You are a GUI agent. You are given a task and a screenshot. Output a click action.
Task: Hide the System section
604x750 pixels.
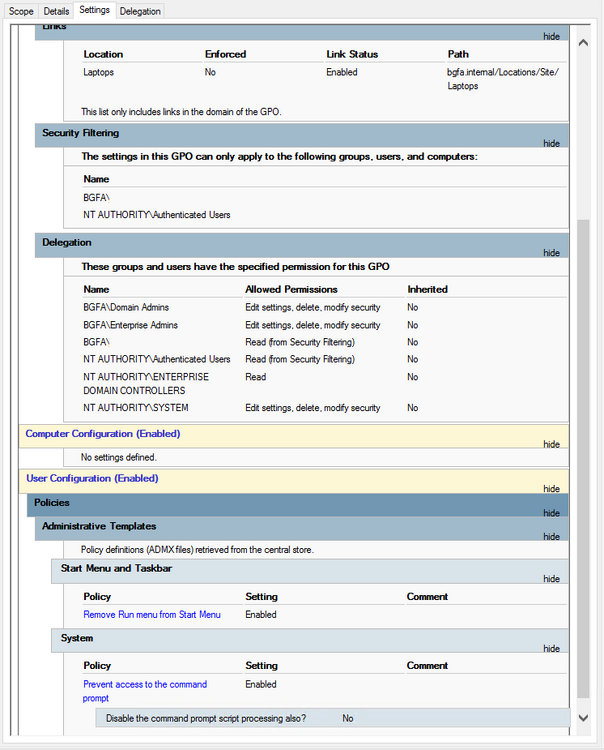coord(551,649)
